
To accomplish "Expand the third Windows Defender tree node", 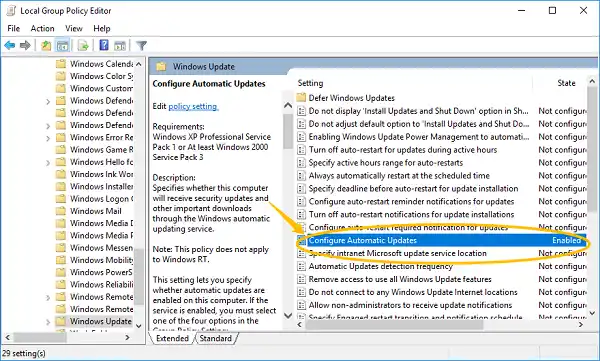I will click(x=48, y=126).
